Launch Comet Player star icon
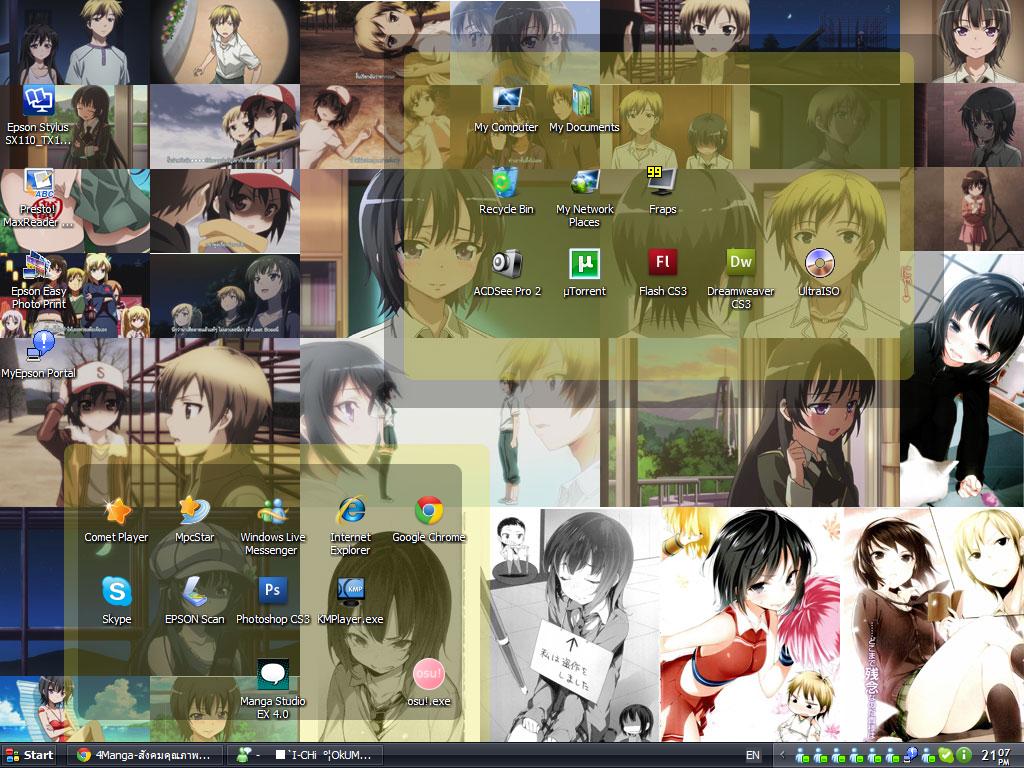This screenshot has height=768, width=1024. (116, 520)
